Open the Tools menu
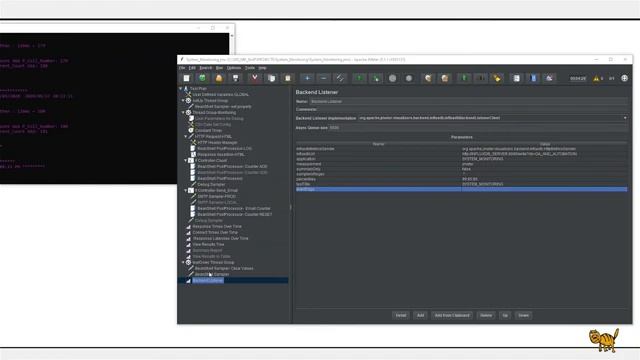The width and height of the screenshot is (640, 360). (x=250, y=68)
